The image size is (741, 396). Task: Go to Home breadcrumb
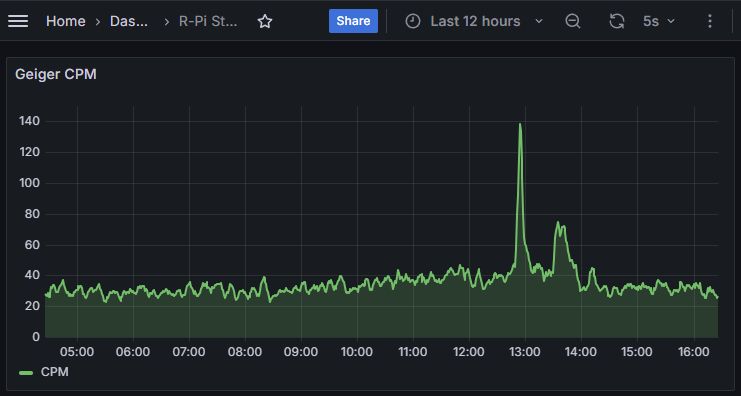point(66,21)
